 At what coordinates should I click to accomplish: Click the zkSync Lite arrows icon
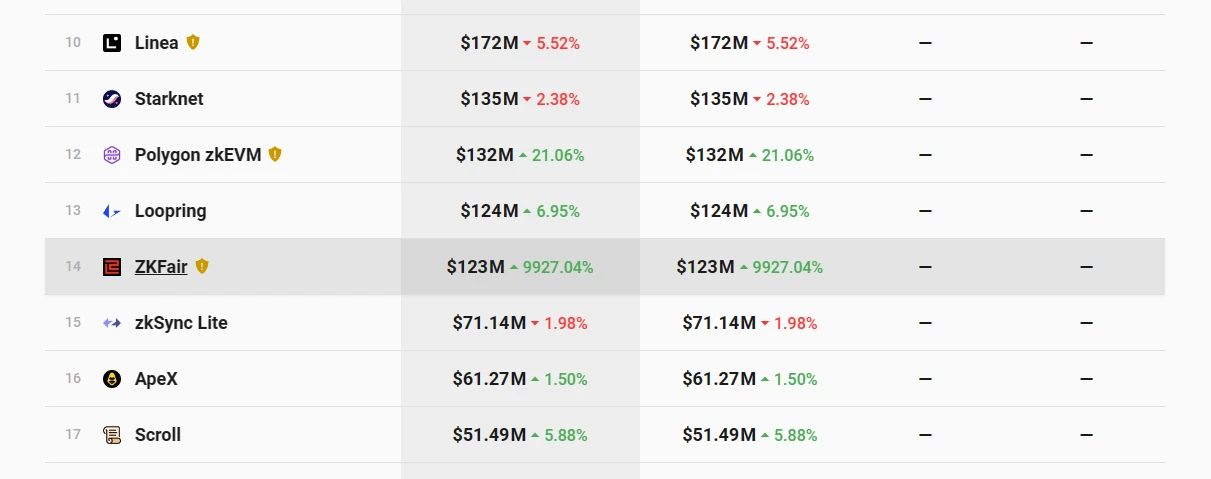112,323
